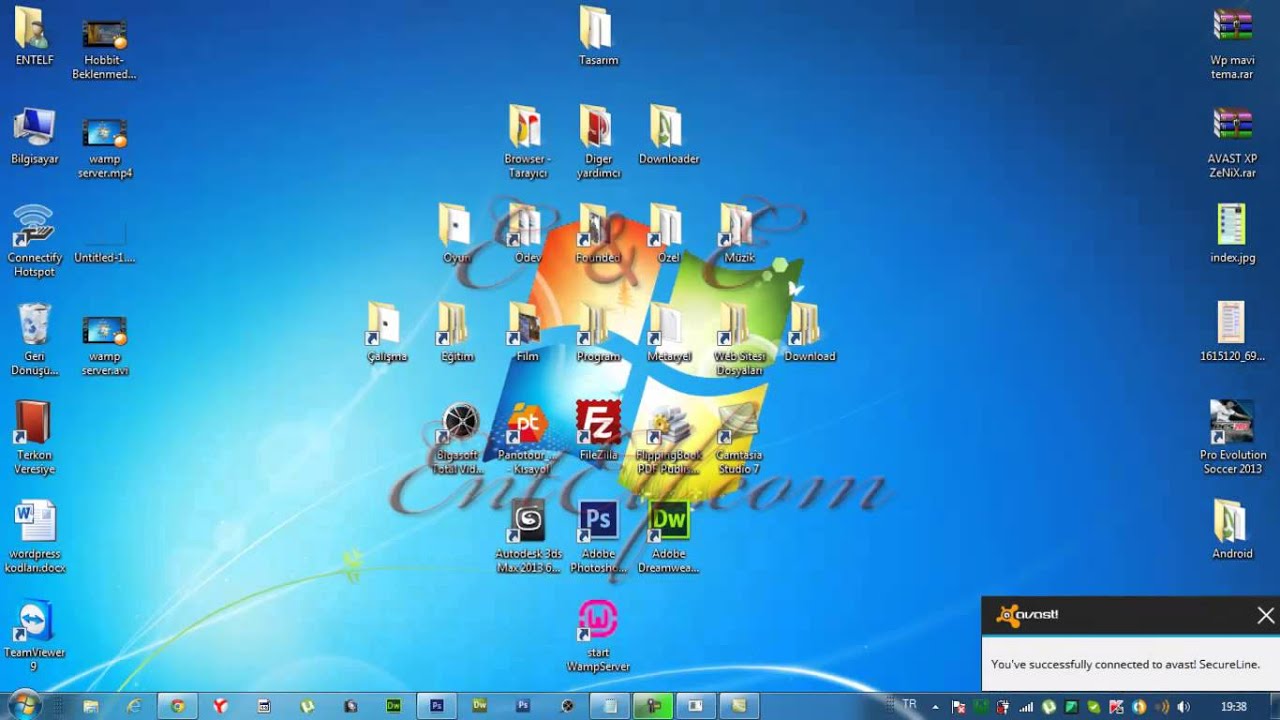Open the volume speaker tray icon

tap(1185, 706)
